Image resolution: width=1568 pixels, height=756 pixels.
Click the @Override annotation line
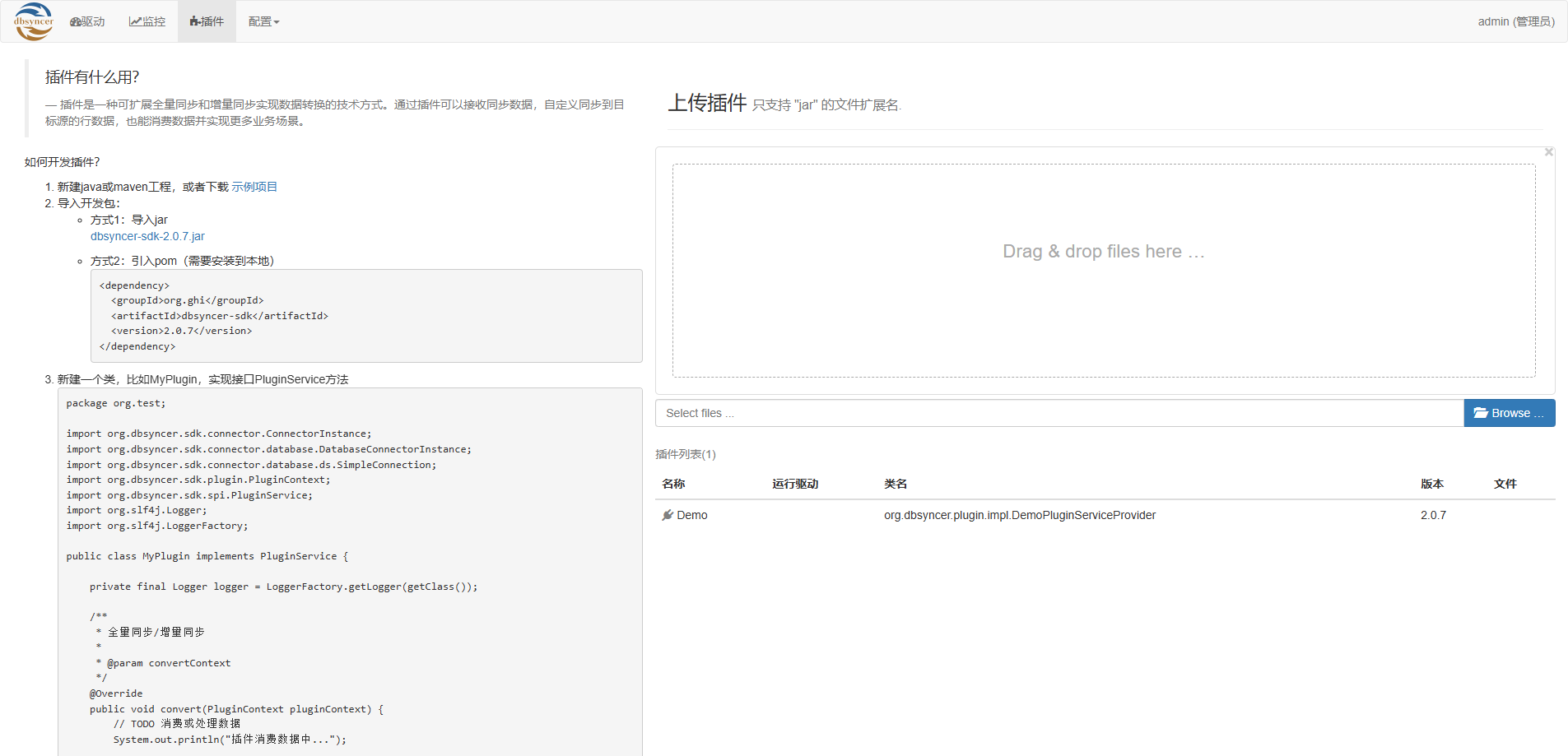click(116, 693)
